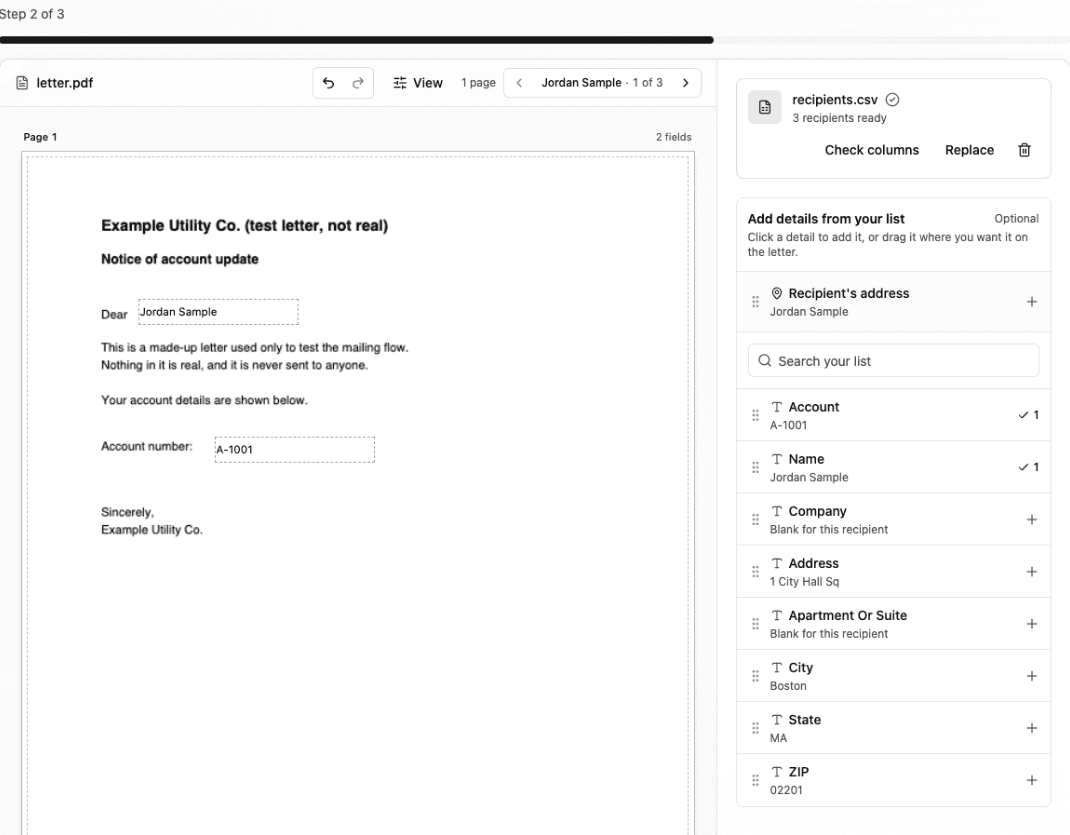Click the Name detail label
The height and width of the screenshot is (835, 1070).
[806, 459]
